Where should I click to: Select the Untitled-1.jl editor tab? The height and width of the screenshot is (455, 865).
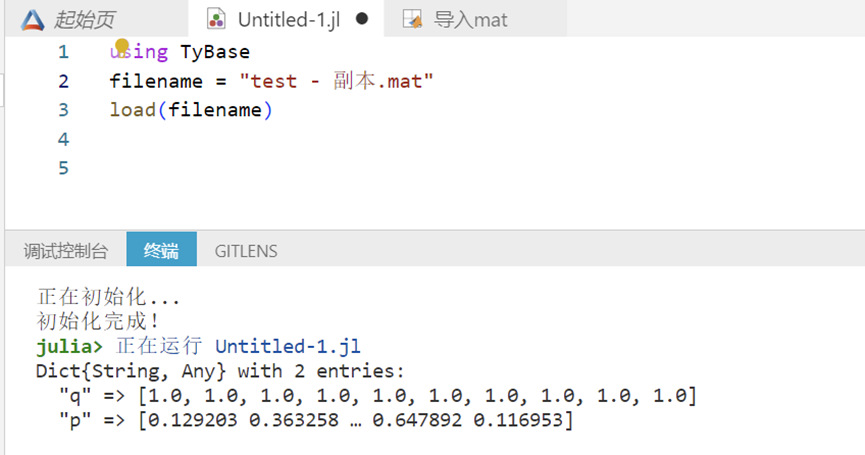pos(286,19)
